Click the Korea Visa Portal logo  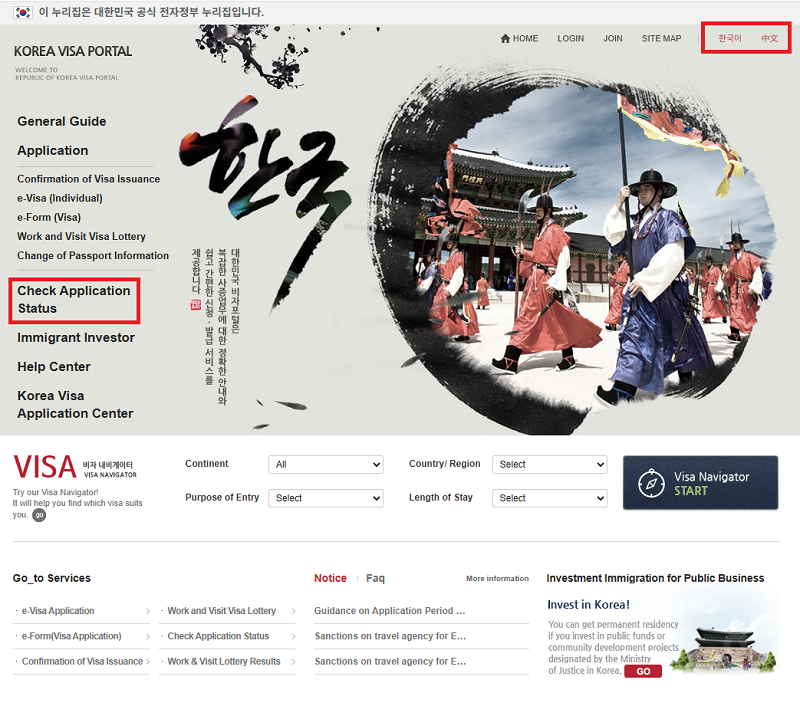[x=73, y=52]
